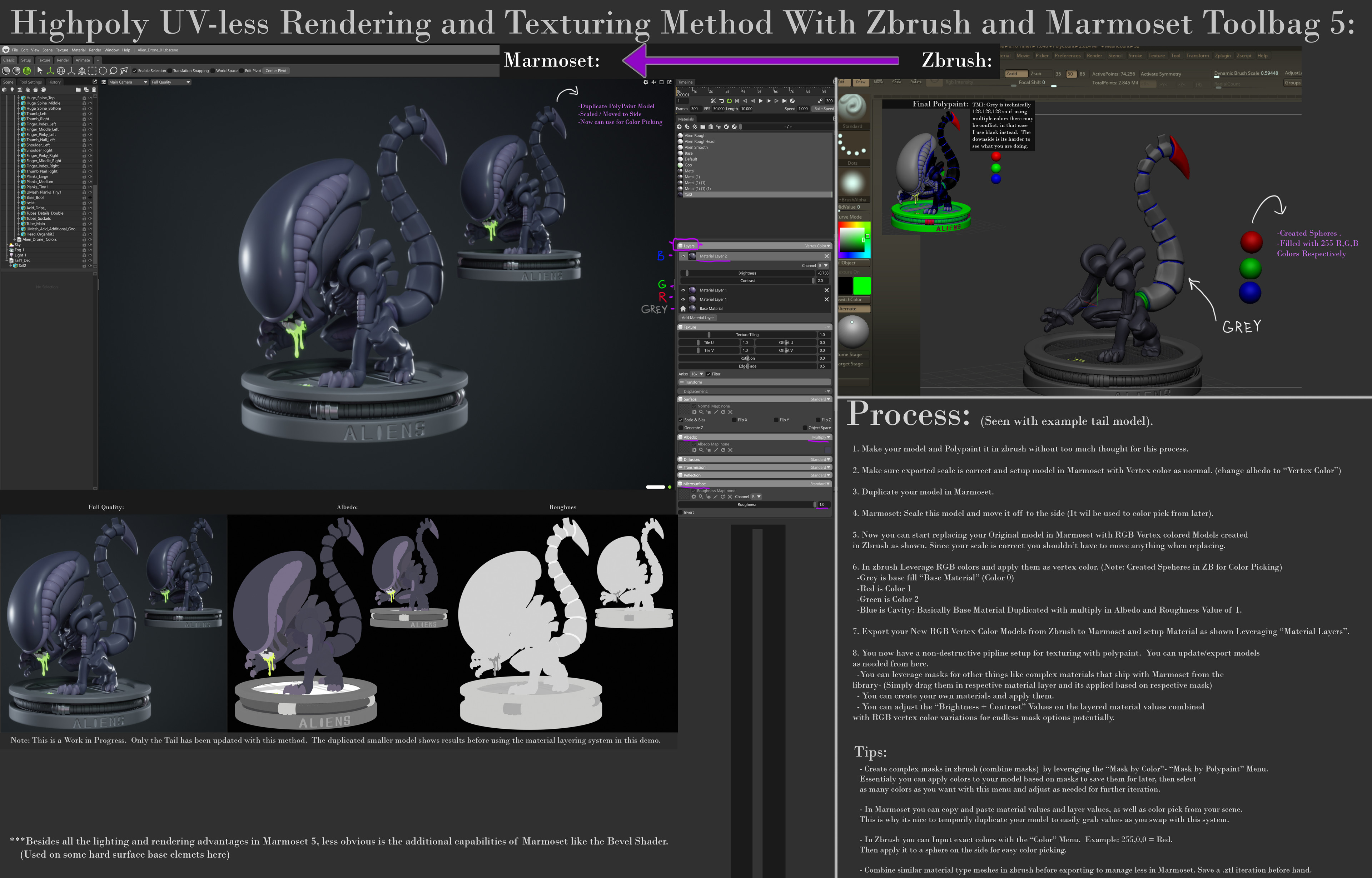Choose the lasso selection tool

(x=114, y=71)
